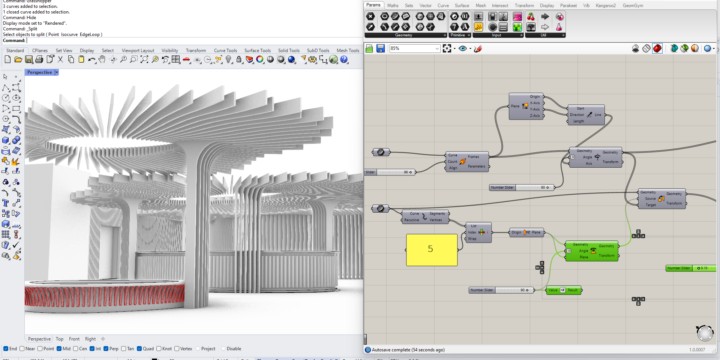
Task: Enable the Cen osnap checkbox
Action: point(76,349)
